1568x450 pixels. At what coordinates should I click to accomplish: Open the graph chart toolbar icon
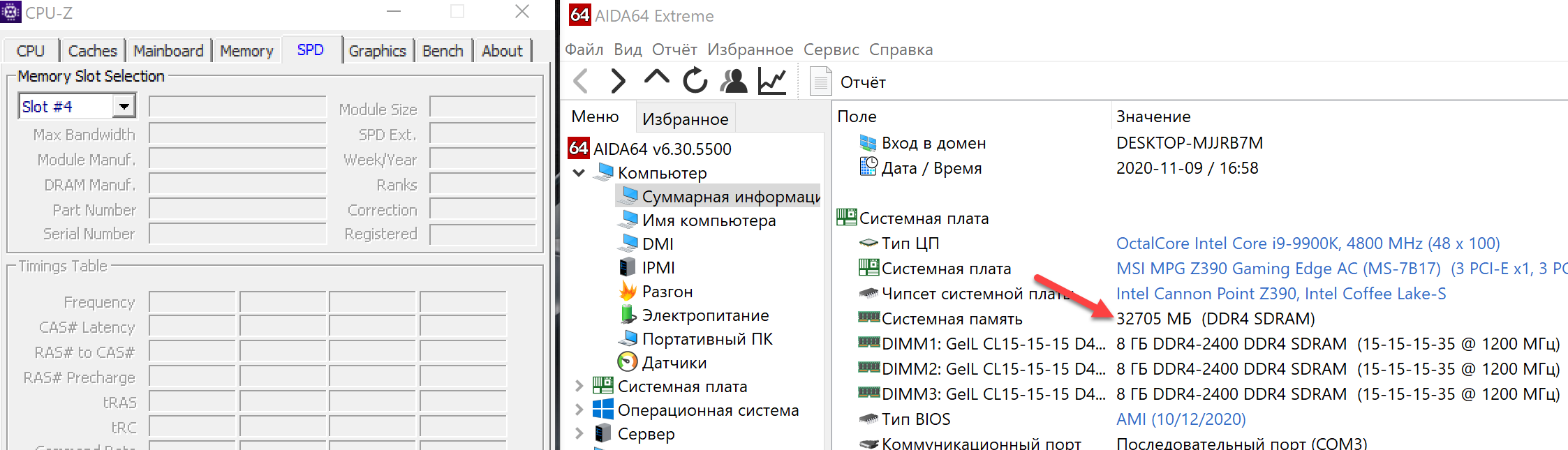(772, 81)
